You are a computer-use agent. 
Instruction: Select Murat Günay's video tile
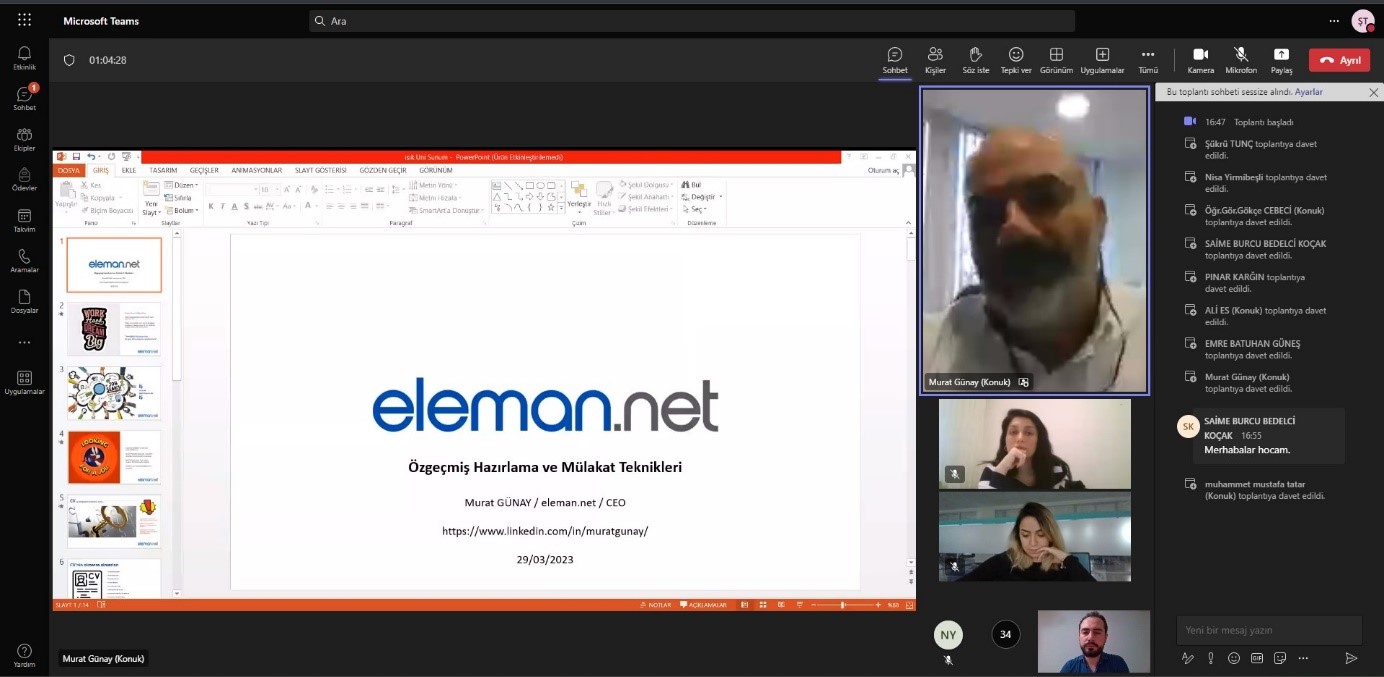coord(1034,241)
